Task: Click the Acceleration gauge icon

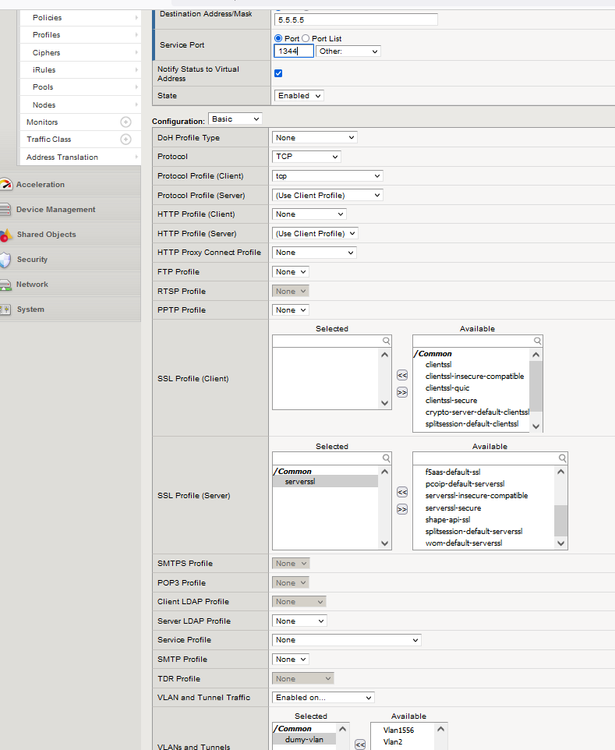Action: [6, 185]
